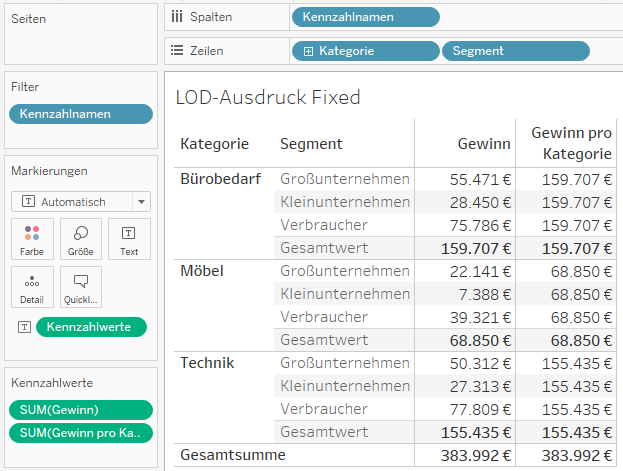The height and width of the screenshot is (471, 623).
Task: Expand the Kategorie pill hierarchy plus icon
Action: coord(308,51)
